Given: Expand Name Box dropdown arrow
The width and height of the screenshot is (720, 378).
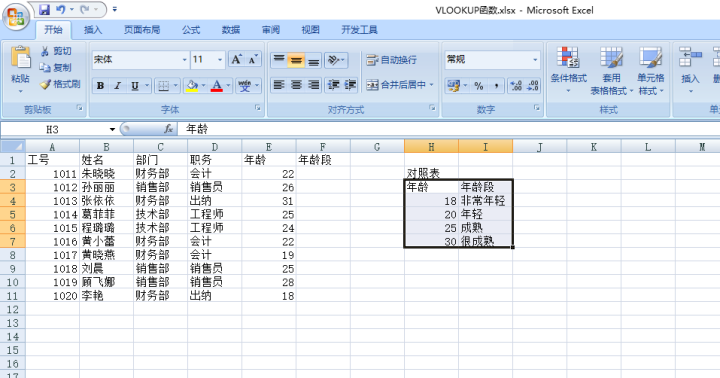Looking at the screenshot, I should (112, 130).
